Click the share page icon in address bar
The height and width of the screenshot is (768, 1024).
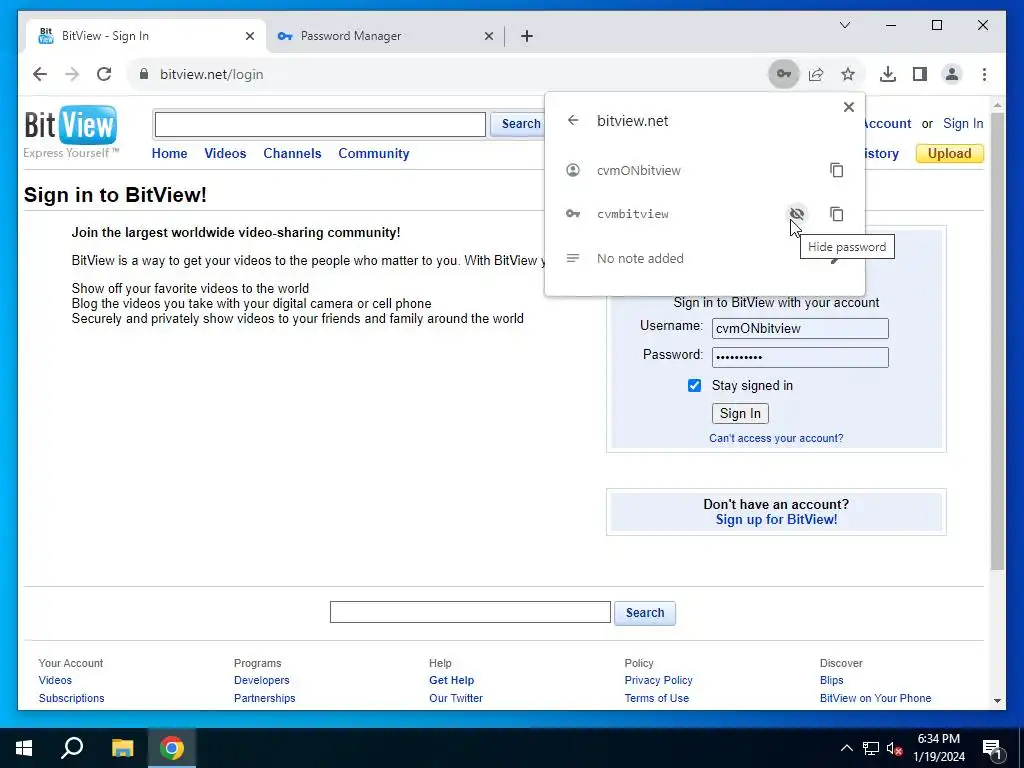tap(816, 74)
